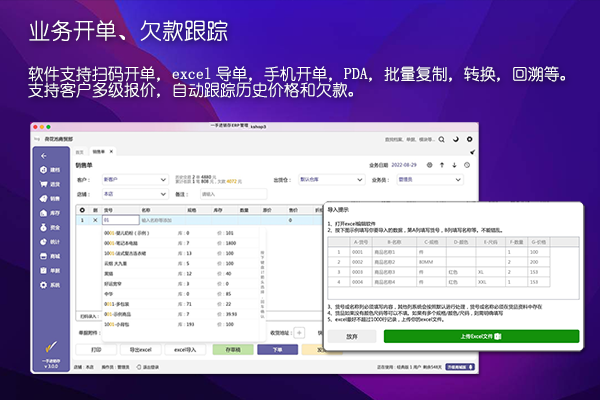600x400 pixels.
Task: Open the 库存 inventory module
Action: click(x=50, y=213)
